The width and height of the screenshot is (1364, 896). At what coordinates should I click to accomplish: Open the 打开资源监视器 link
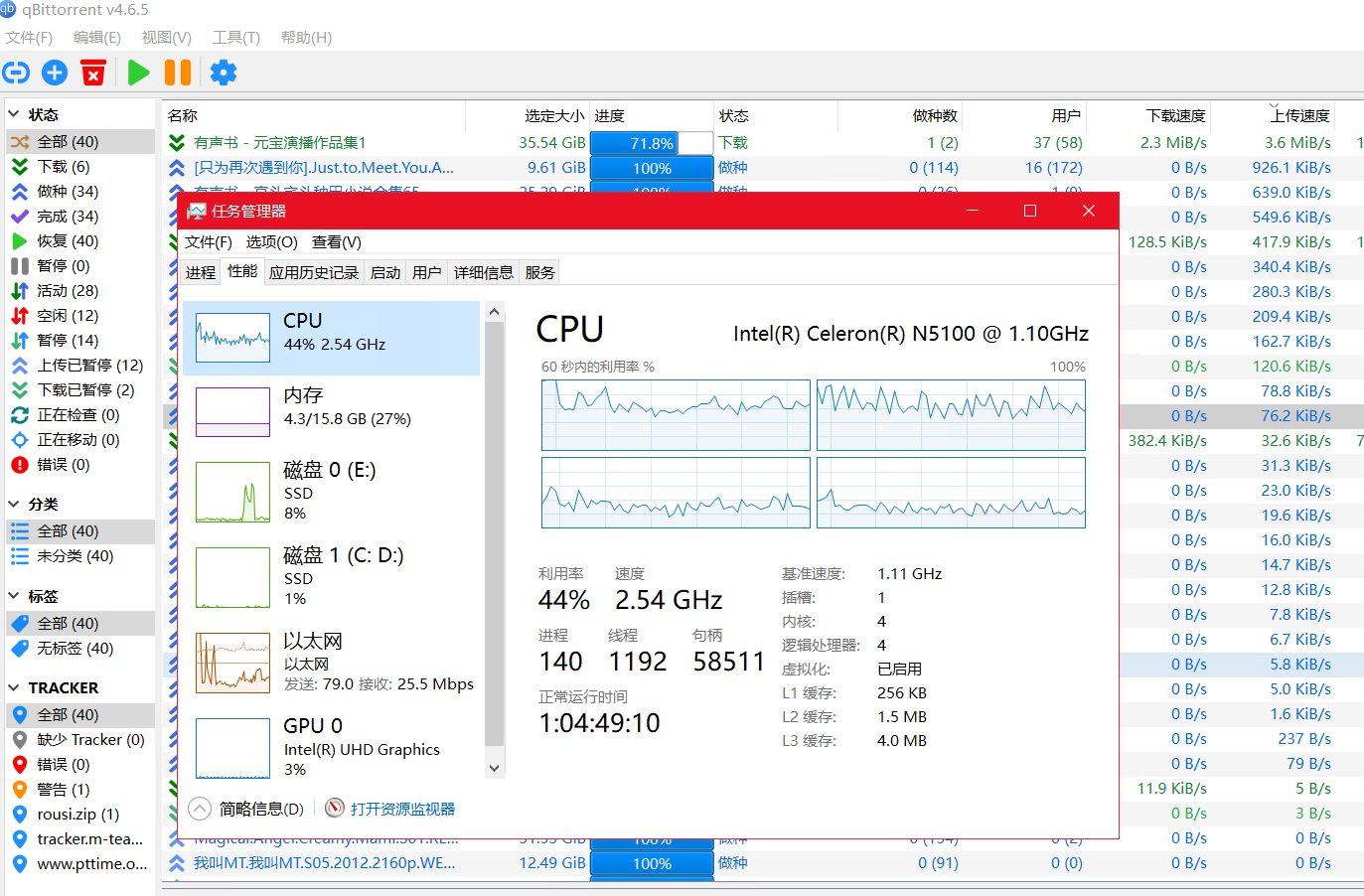click(402, 809)
